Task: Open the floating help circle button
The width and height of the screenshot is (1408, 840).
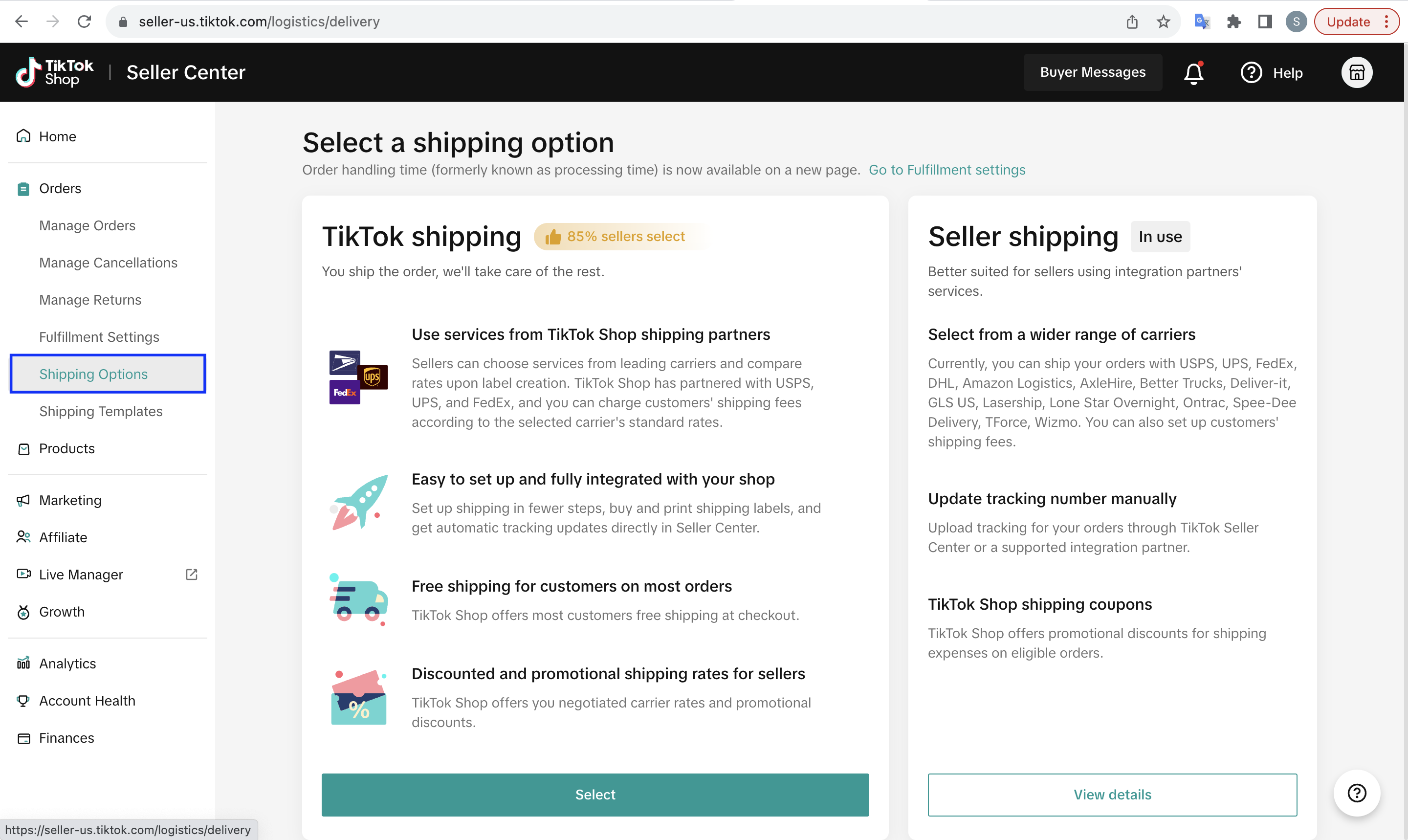Action: (1357, 793)
